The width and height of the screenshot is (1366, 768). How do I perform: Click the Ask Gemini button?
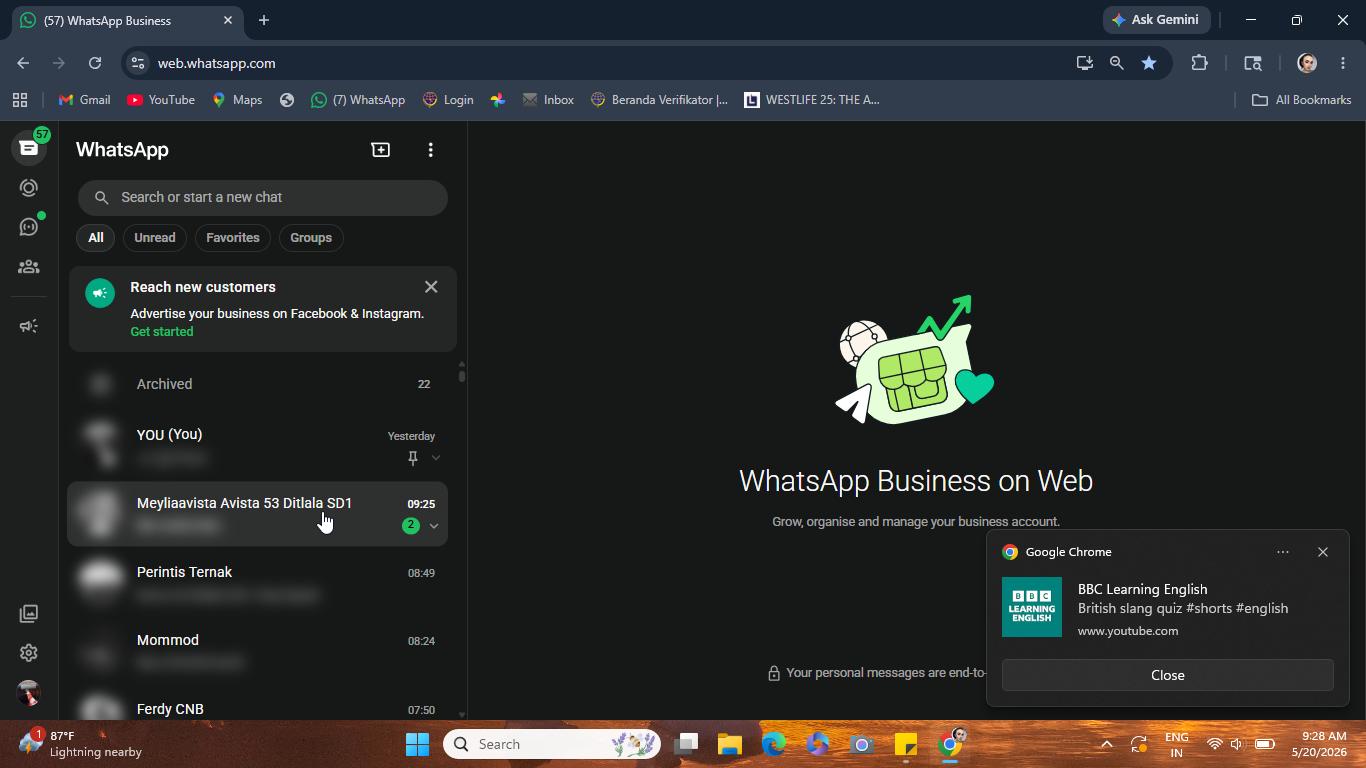click(1156, 20)
